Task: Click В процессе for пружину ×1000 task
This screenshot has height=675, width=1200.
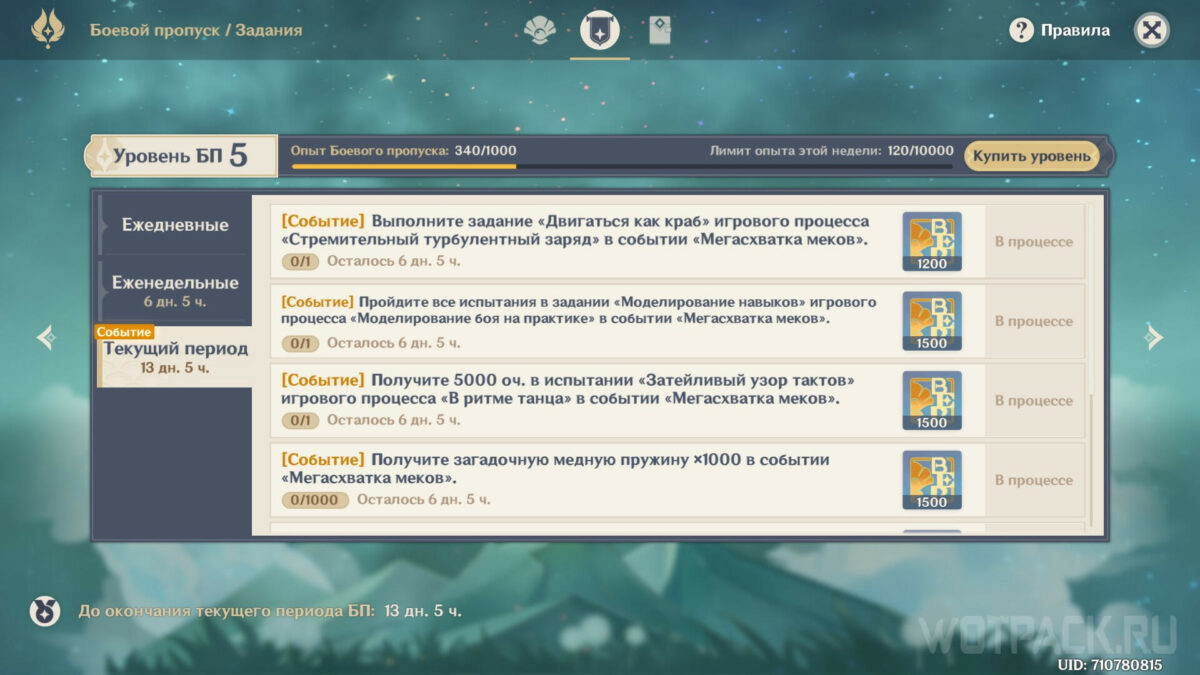Action: coord(1034,480)
